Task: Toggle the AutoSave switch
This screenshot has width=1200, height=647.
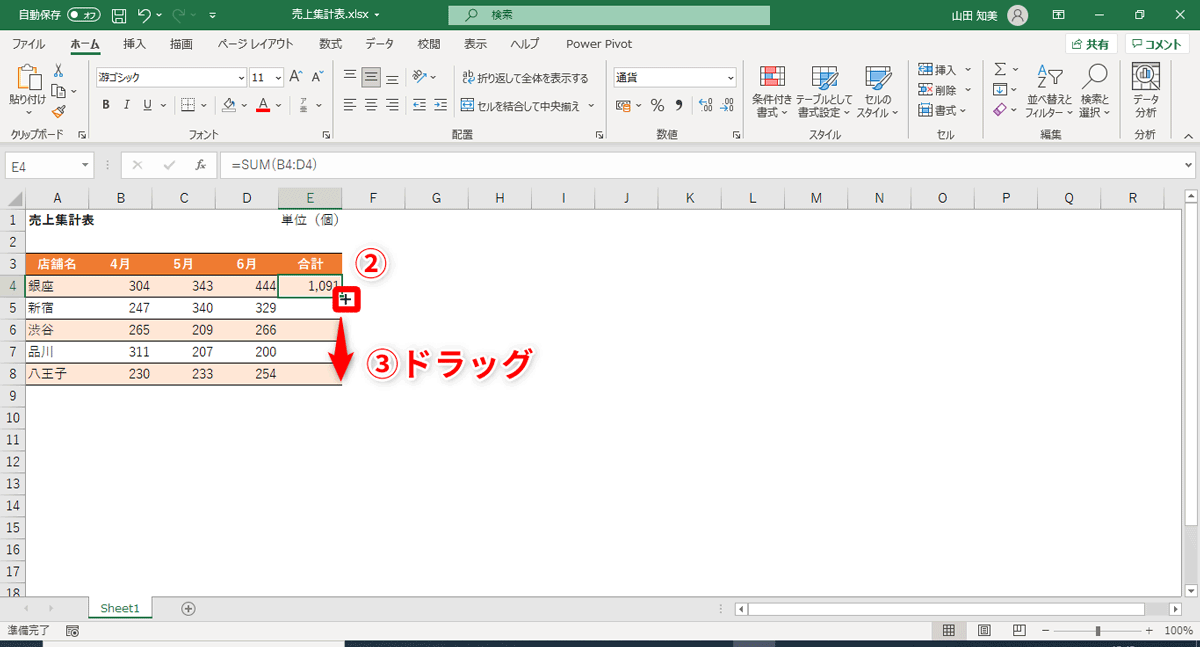Action: point(84,16)
